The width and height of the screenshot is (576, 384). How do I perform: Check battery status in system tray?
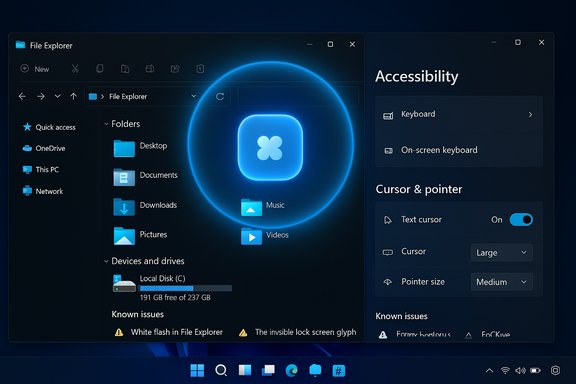pos(535,370)
